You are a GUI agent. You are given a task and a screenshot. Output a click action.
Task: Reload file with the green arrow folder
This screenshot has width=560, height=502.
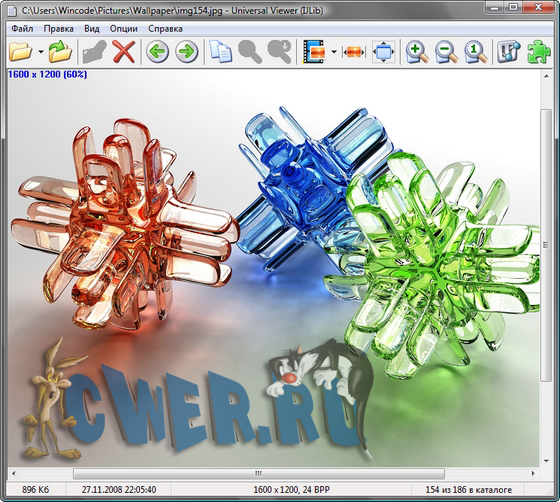(60, 52)
